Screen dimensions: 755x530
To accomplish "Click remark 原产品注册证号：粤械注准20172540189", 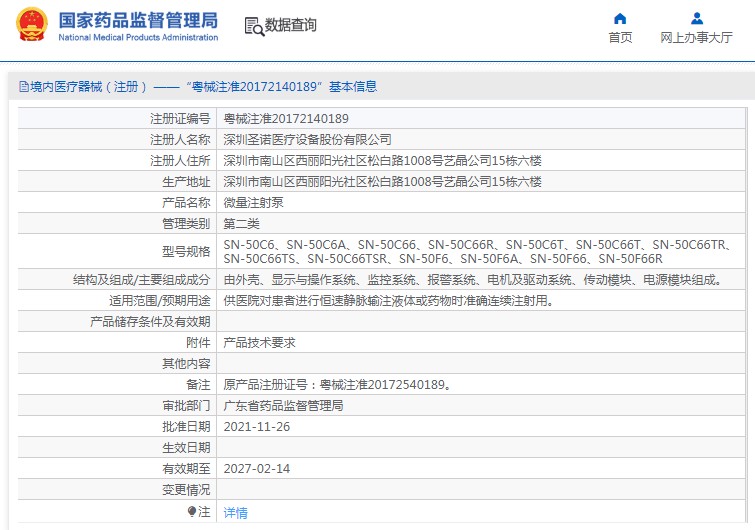I will pos(338,385).
